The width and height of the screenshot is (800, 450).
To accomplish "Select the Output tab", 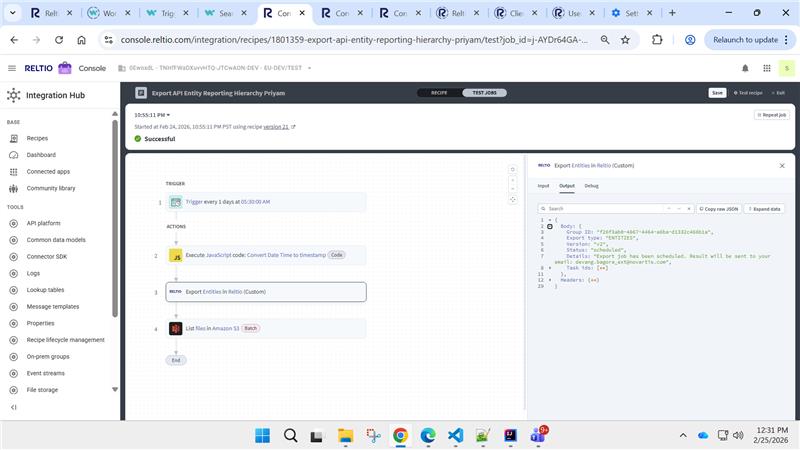I will (x=567, y=186).
